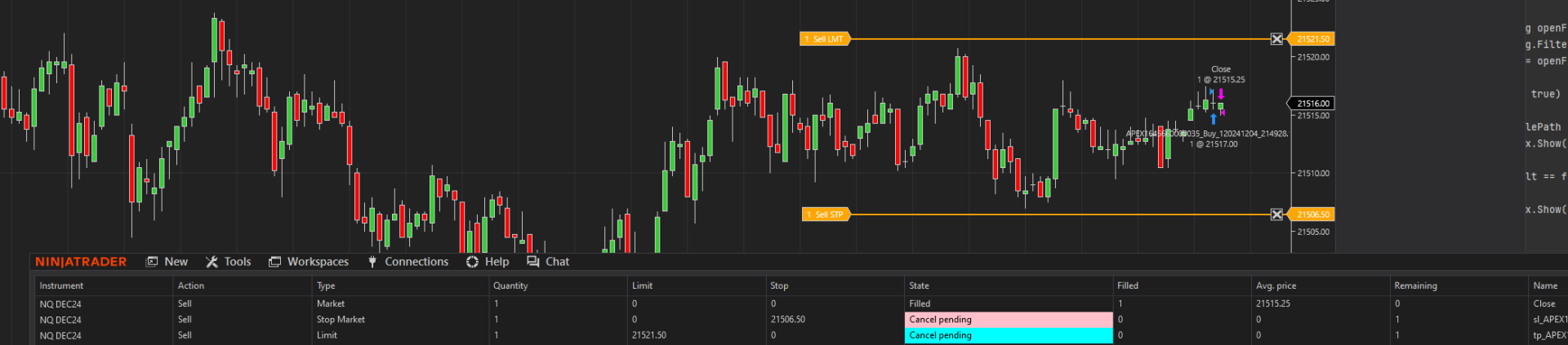Select the Sell STP order flag on chart

click(x=827, y=215)
